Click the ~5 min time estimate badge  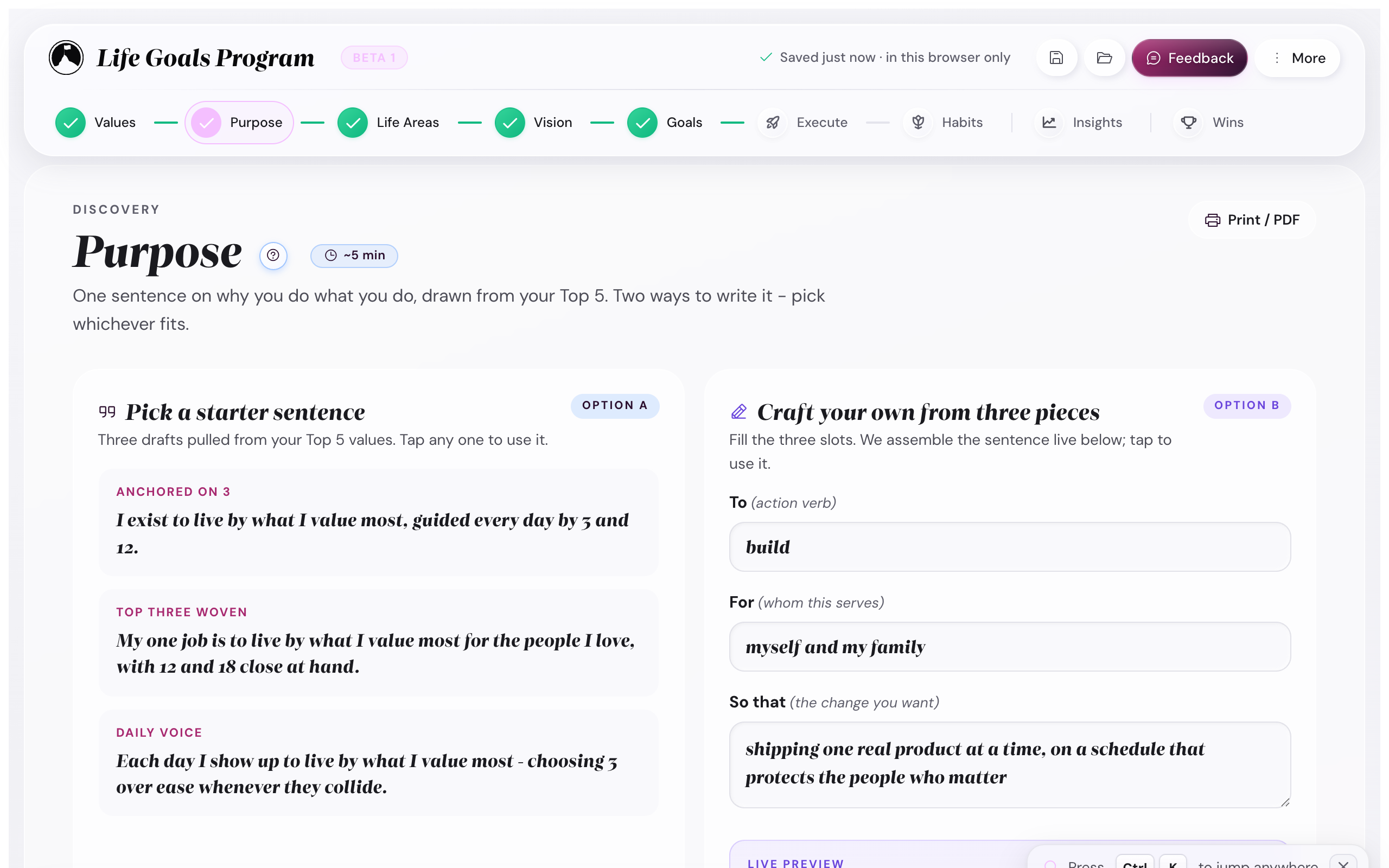pyautogui.click(x=354, y=256)
